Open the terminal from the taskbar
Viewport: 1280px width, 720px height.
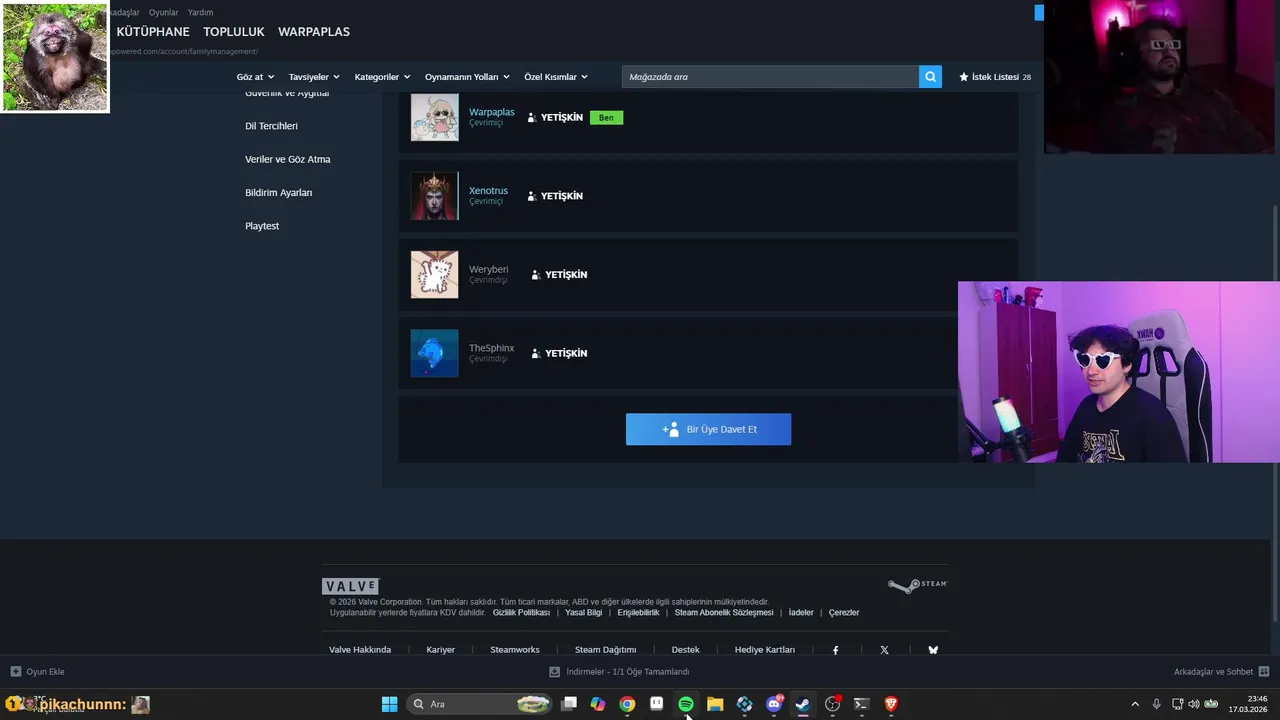[x=861, y=704]
